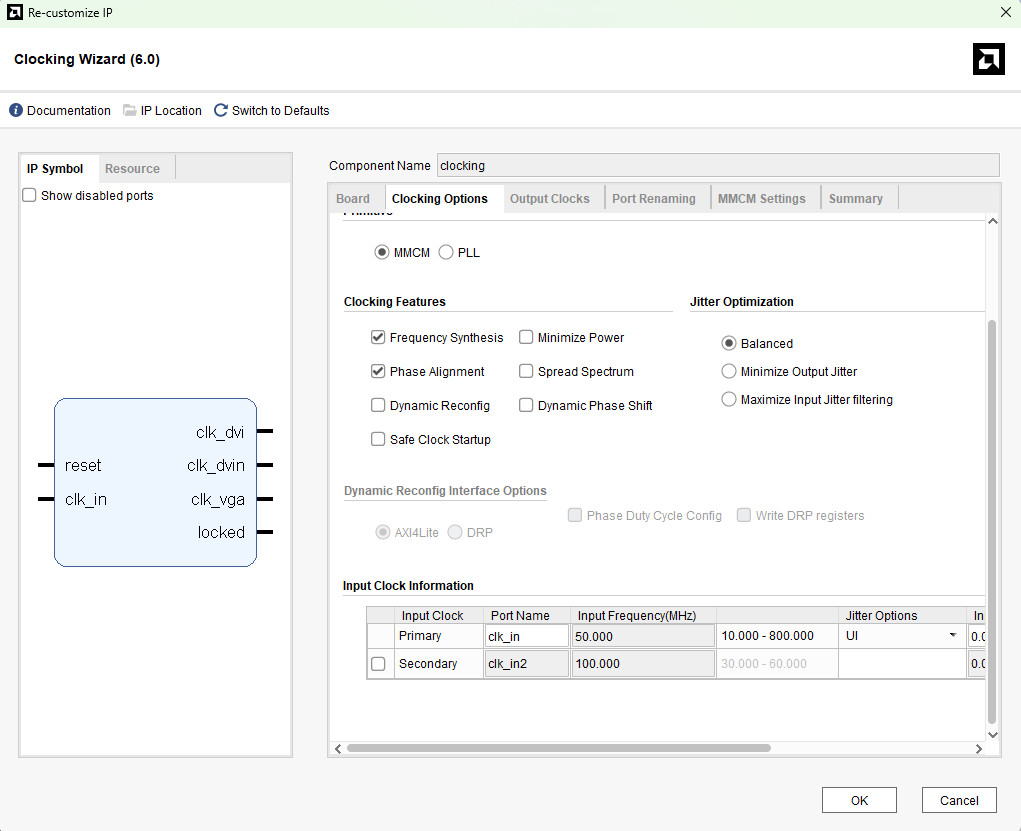Select Minimize Output Jitter option

click(729, 372)
